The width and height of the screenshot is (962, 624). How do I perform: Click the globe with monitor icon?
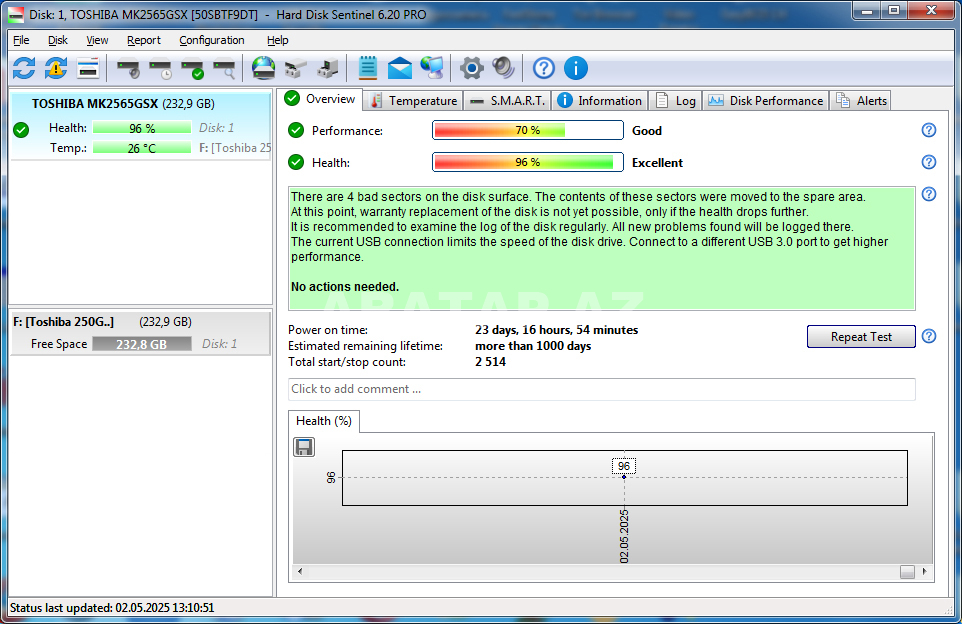(432, 68)
